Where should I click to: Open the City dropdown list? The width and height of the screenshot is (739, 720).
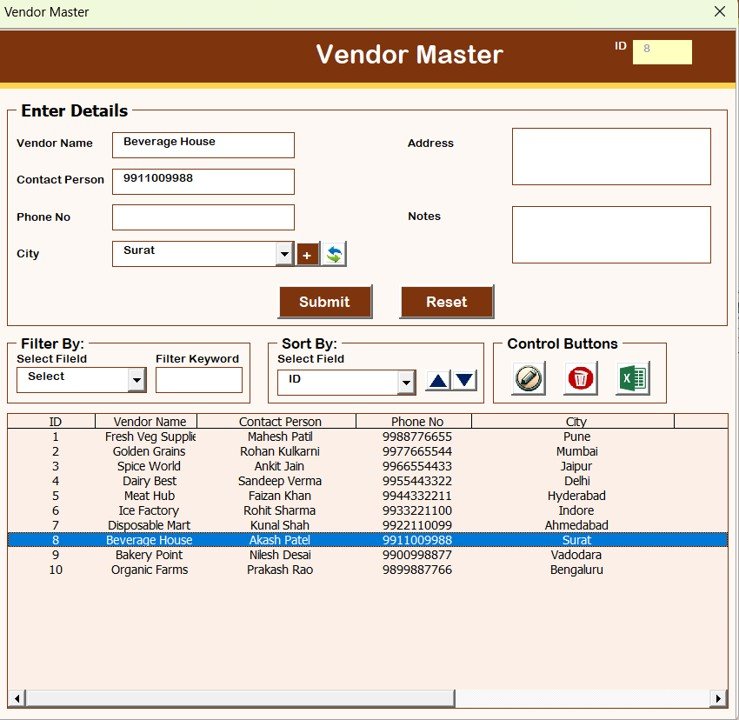[284, 255]
